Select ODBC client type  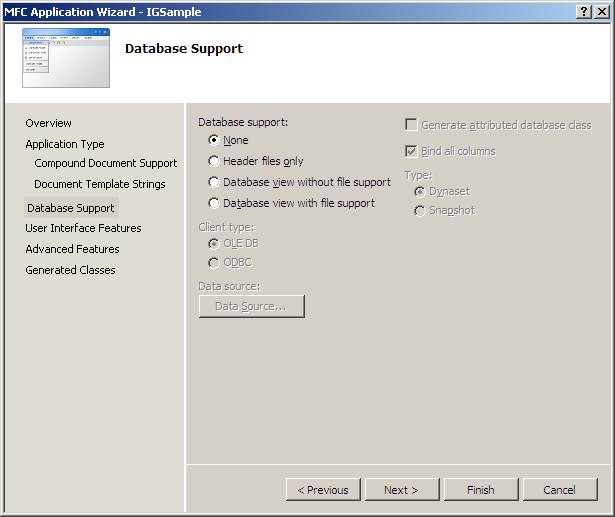coord(214,262)
